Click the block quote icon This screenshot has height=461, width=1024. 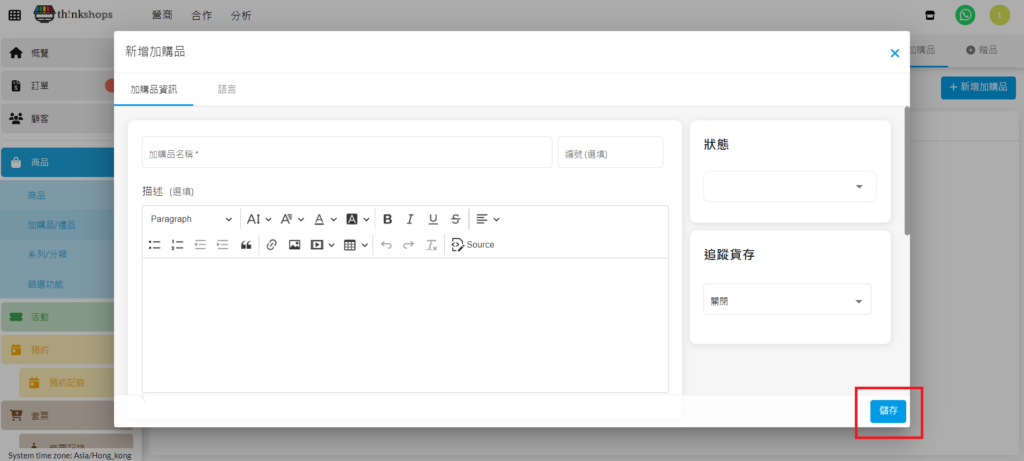click(x=246, y=245)
